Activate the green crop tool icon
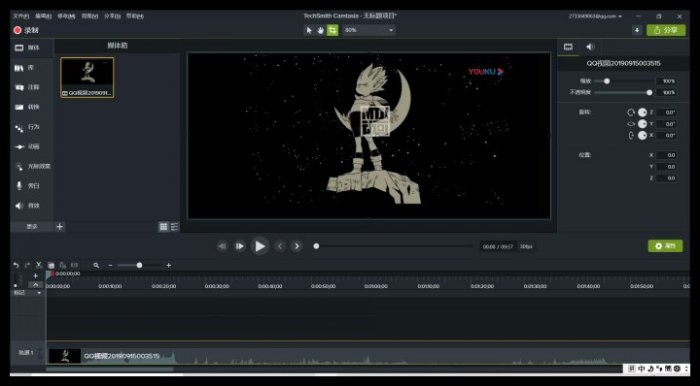The image size is (700, 386). [x=333, y=30]
